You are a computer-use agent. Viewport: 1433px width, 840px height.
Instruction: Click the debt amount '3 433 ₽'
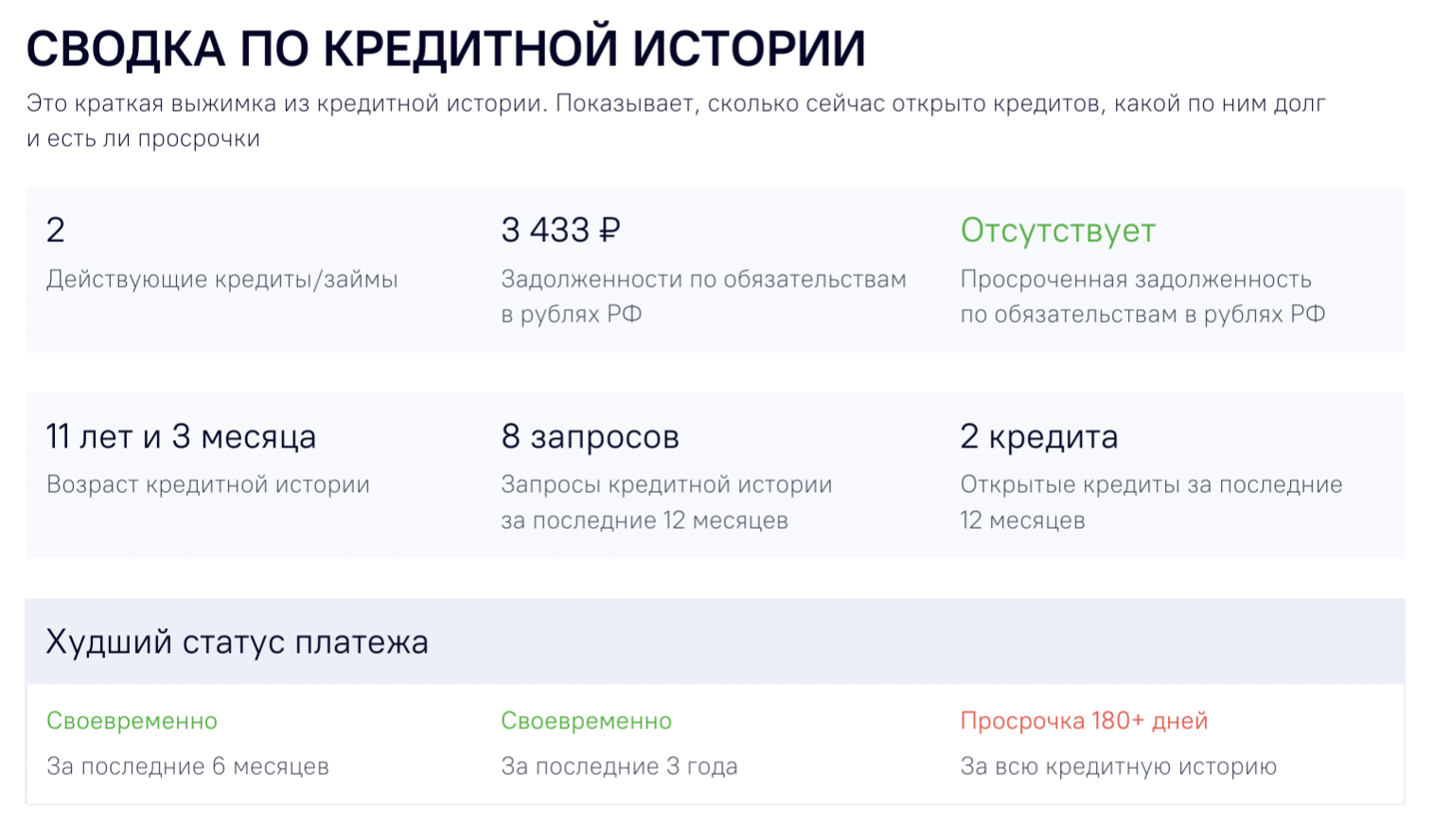pyautogui.click(x=560, y=230)
